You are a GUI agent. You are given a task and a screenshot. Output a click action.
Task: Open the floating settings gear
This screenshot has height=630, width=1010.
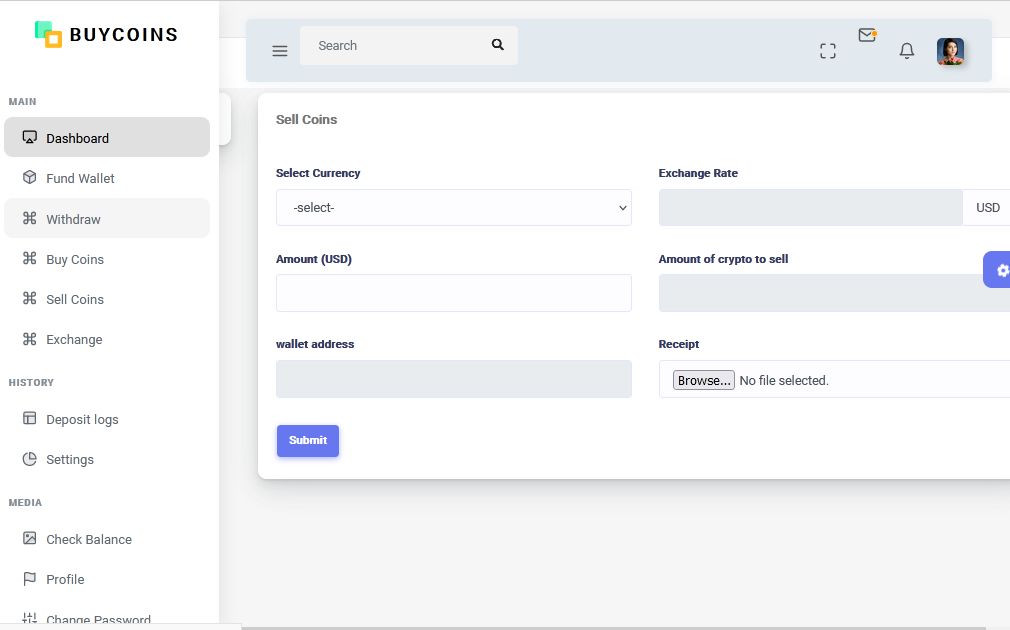pyautogui.click(x=1000, y=270)
